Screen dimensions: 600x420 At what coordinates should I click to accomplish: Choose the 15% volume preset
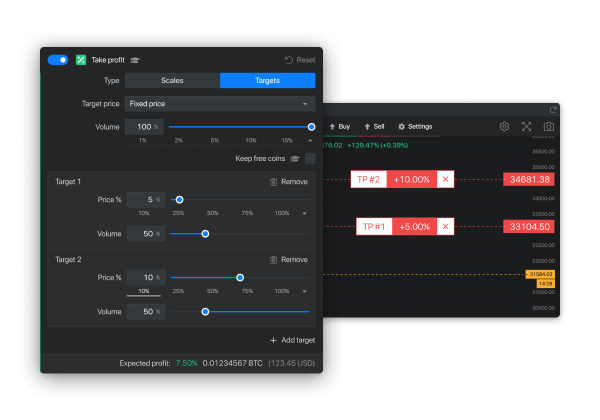click(x=287, y=140)
